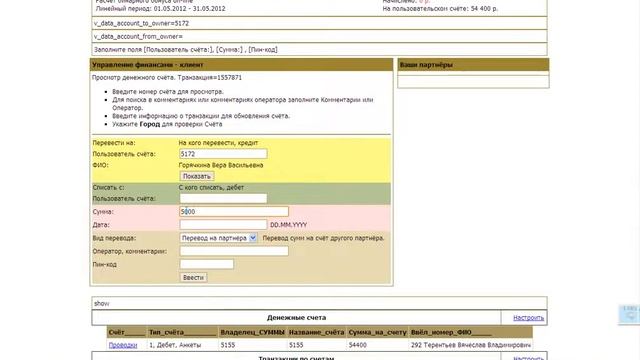Click the Показать button
The width and height of the screenshot is (640, 360).
point(197,176)
